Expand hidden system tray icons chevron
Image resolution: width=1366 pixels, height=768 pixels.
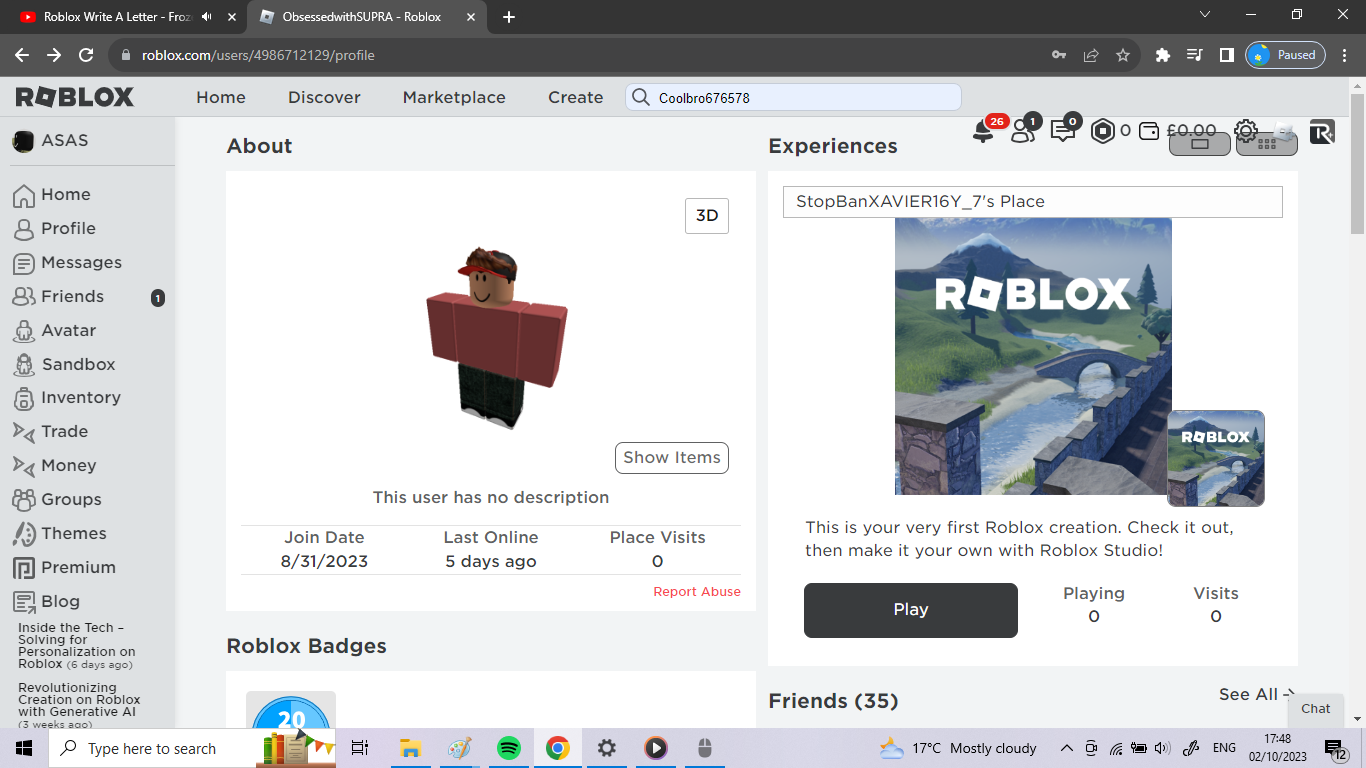[x=1066, y=748]
